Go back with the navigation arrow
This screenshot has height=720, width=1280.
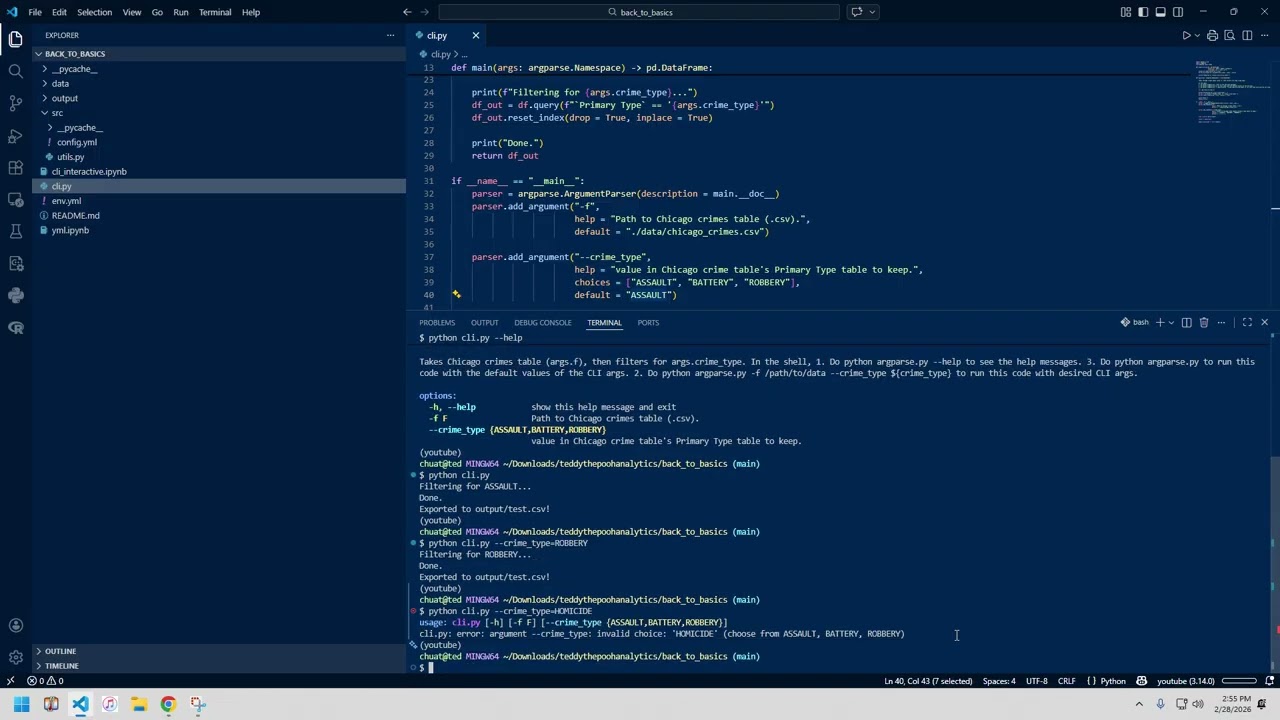[407, 12]
